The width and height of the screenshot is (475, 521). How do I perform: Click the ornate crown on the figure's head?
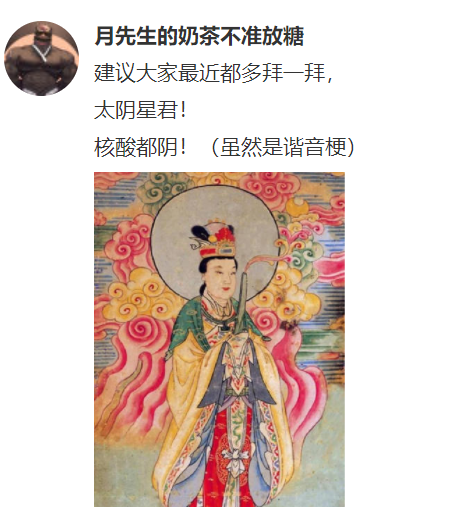(x=215, y=238)
